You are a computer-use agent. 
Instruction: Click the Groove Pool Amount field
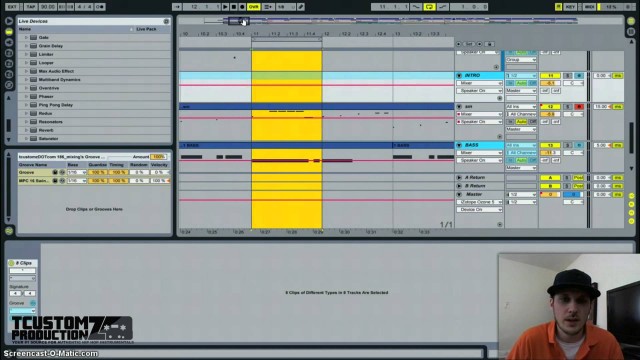pyautogui.click(x=158, y=157)
